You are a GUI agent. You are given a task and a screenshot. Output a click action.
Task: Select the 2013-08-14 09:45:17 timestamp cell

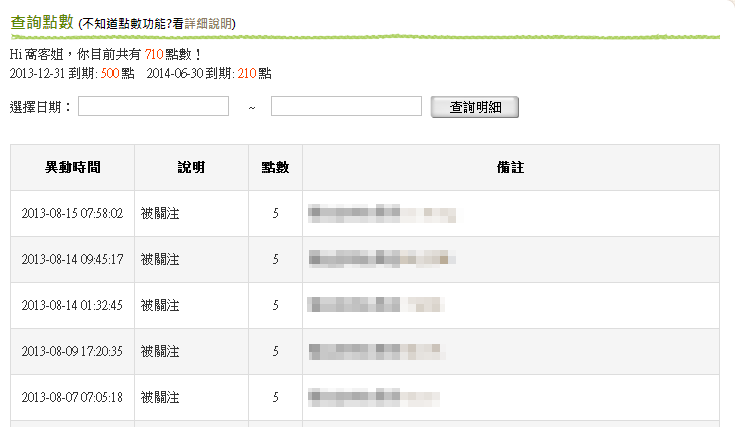pos(72,260)
